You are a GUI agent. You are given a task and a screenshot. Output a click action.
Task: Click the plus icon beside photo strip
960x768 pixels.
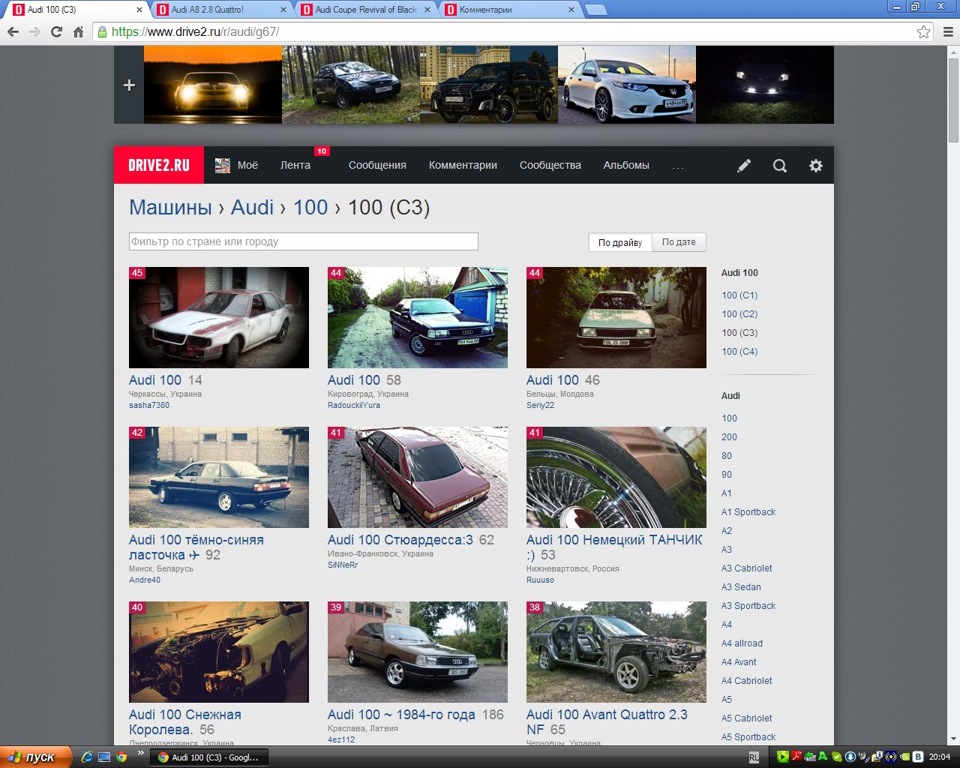tap(129, 85)
